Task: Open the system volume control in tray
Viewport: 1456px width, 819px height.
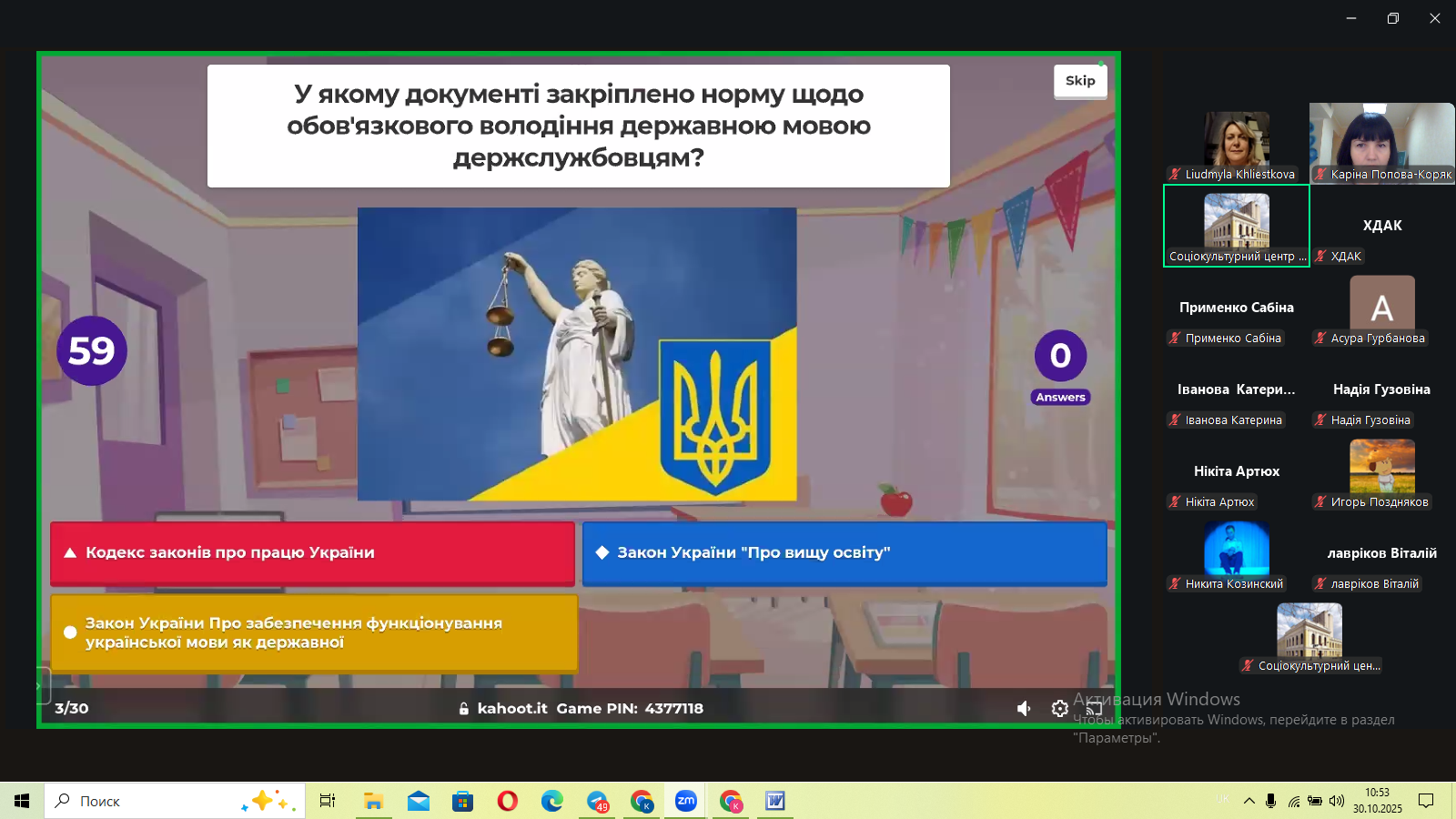Action: [x=1336, y=801]
